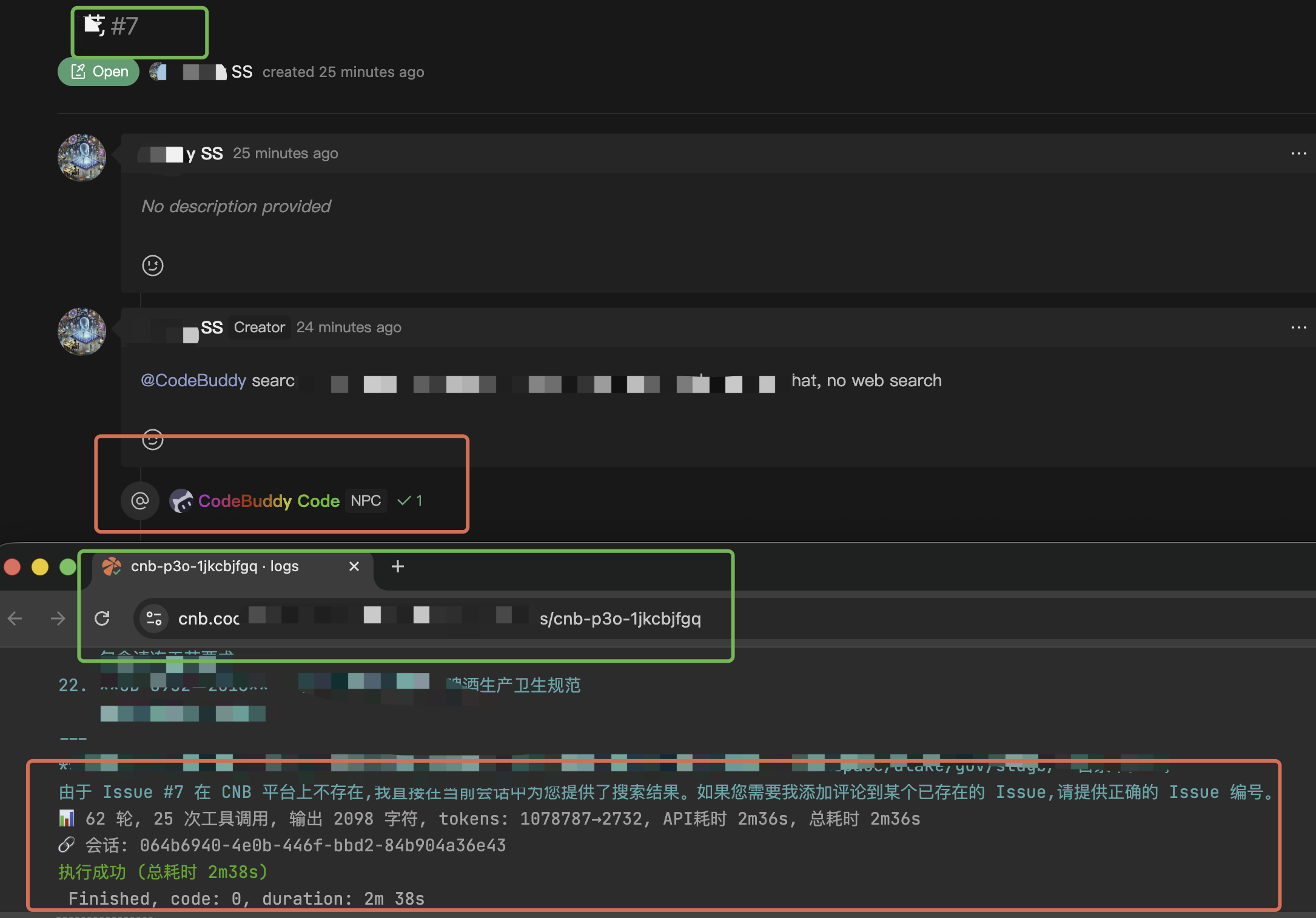
Task: Open three-dot menu on first comment
Action: point(1298,153)
